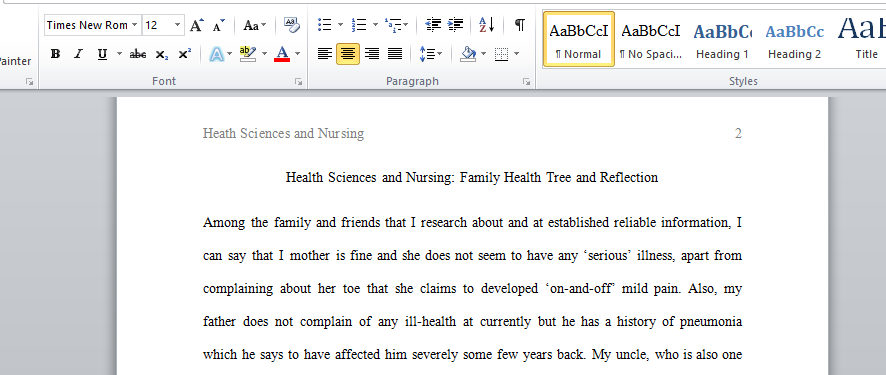
Task: Open the font color dropdown arrow
Action: [298, 54]
